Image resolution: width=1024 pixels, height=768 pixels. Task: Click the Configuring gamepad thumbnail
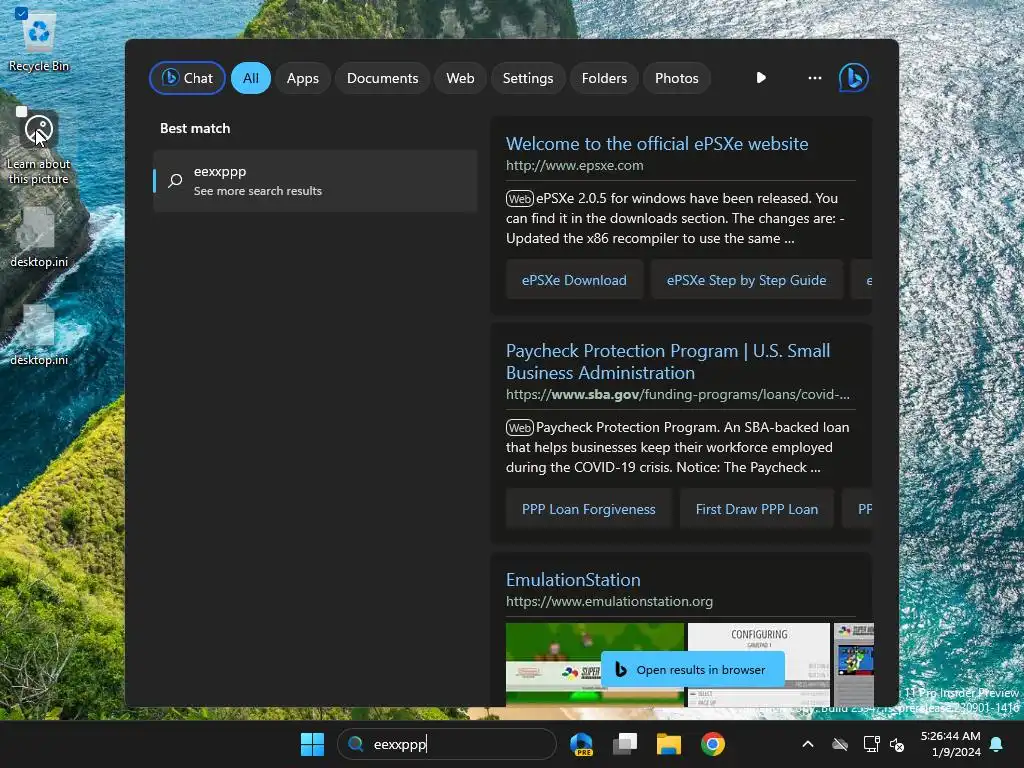pos(759,664)
